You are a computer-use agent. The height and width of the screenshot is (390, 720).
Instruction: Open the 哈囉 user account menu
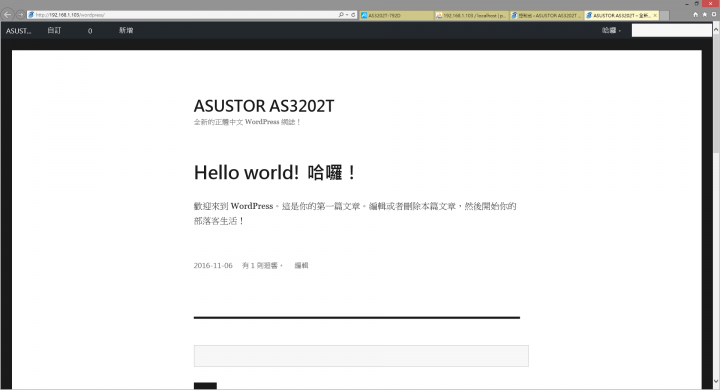coord(611,31)
